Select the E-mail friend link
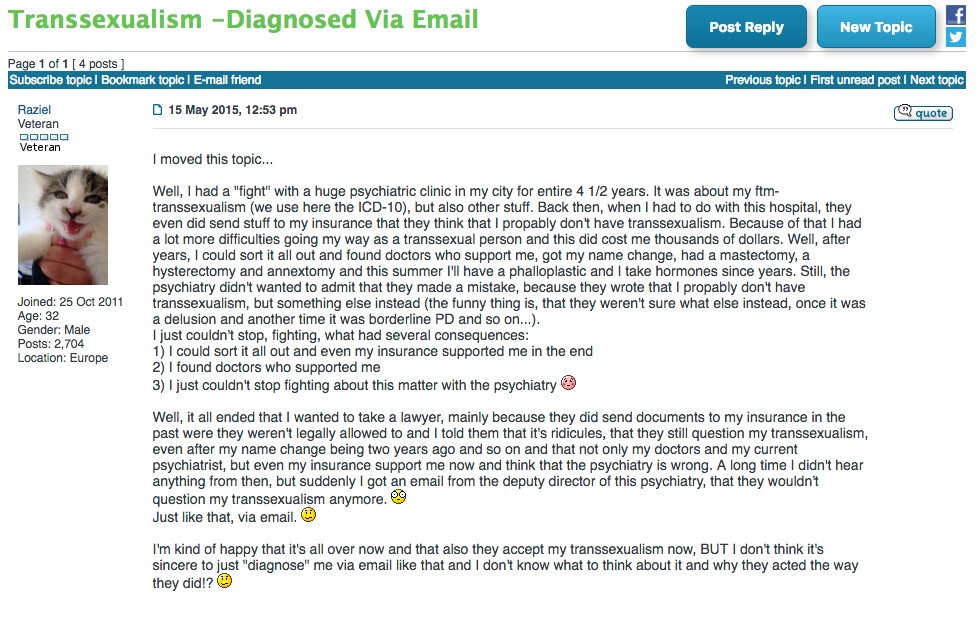 (x=228, y=80)
